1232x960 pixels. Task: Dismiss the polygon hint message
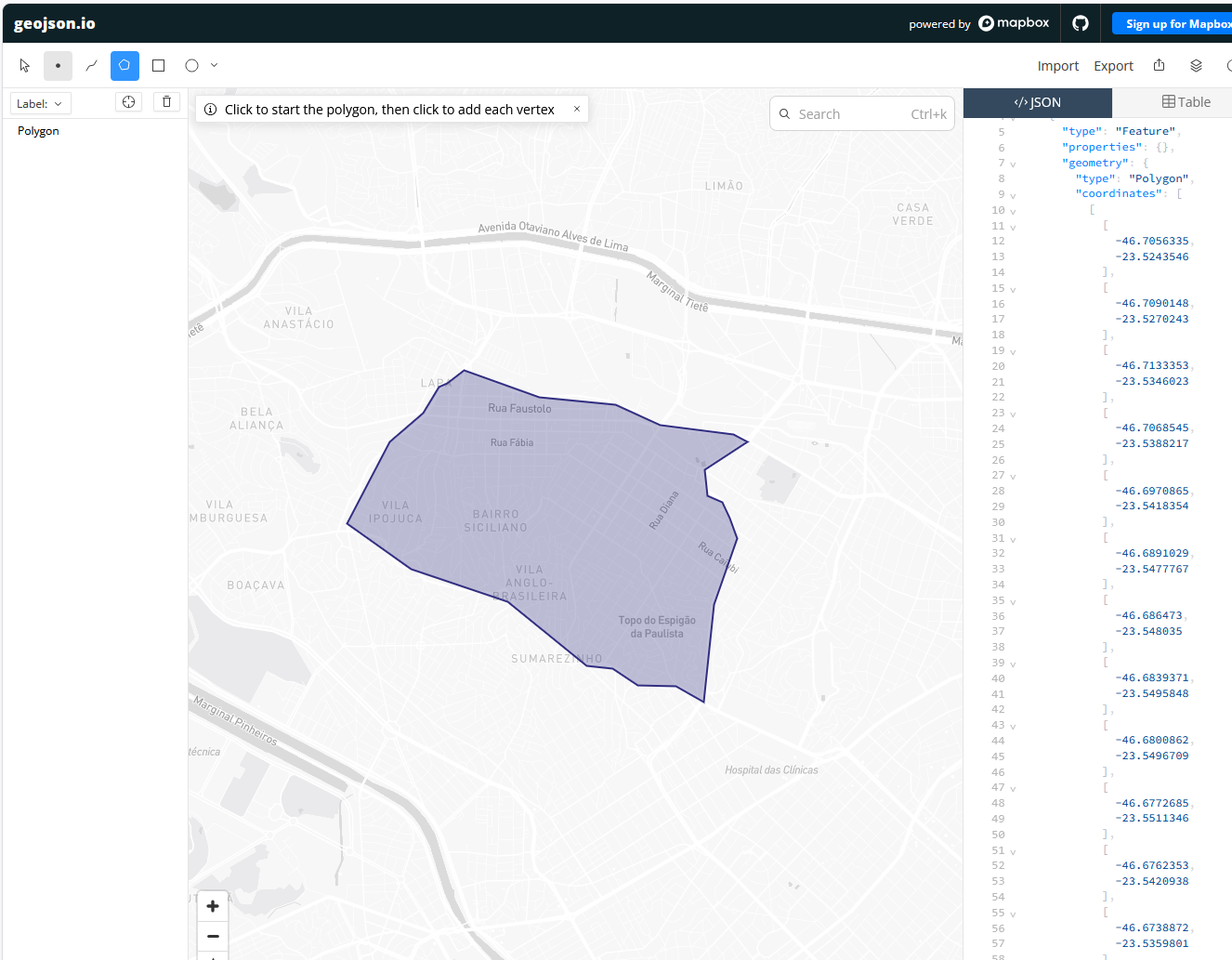tap(577, 109)
